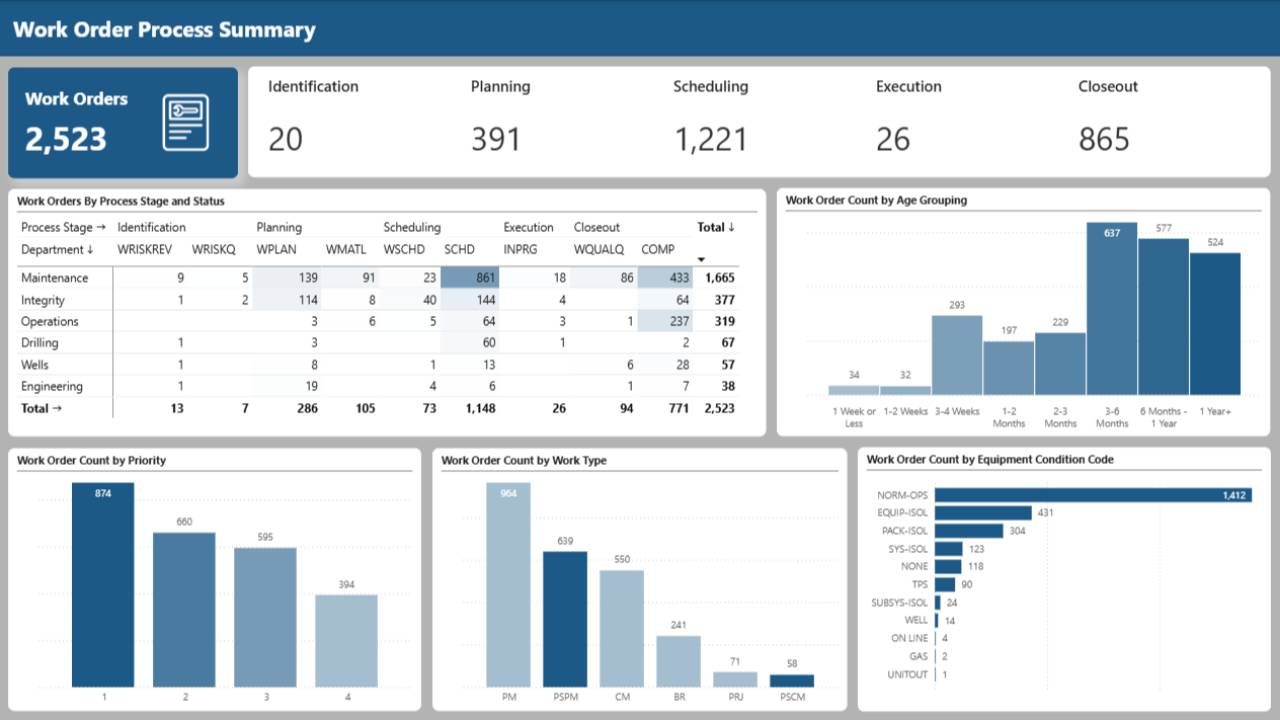Click the Integrity SCHD cell 144
The image size is (1280, 720).
tap(470, 300)
